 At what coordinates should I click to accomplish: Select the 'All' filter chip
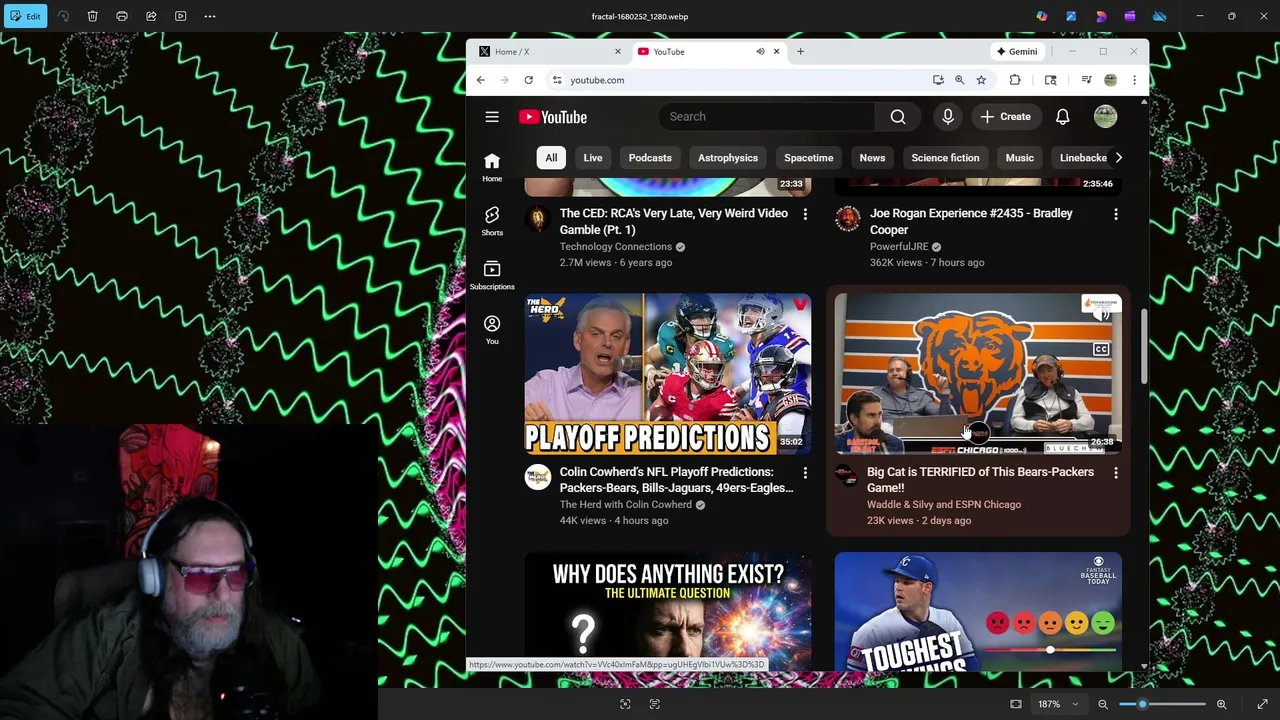tap(551, 158)
